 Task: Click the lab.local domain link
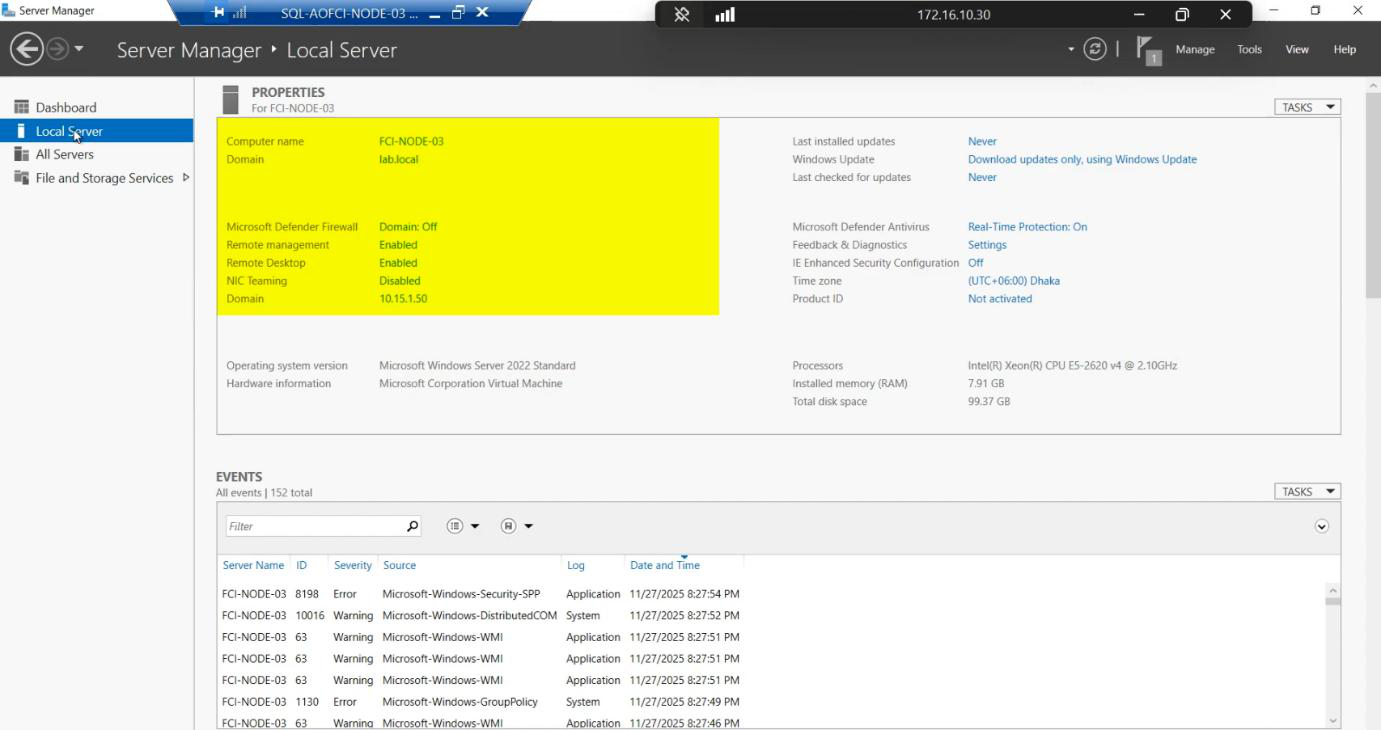[x=399, y=159]
